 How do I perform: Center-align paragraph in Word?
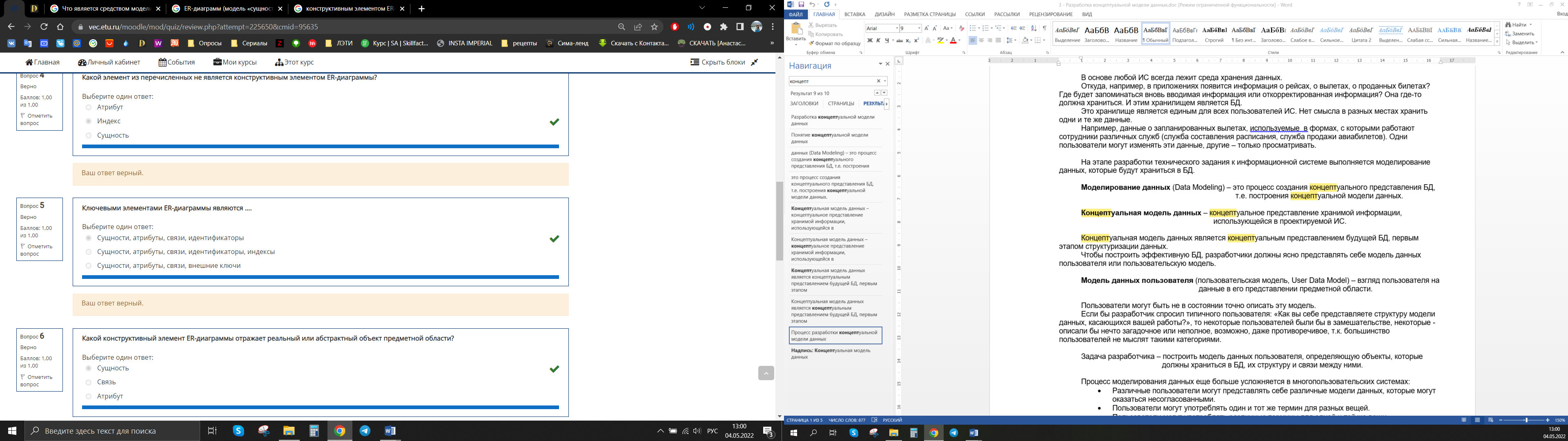click(981, 40)
